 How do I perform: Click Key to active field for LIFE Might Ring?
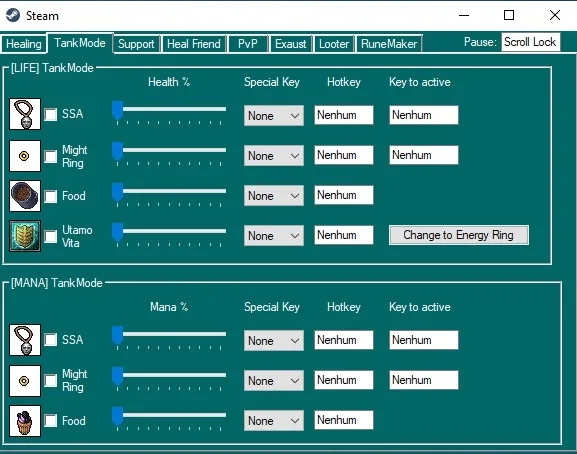tap(424, 155)
